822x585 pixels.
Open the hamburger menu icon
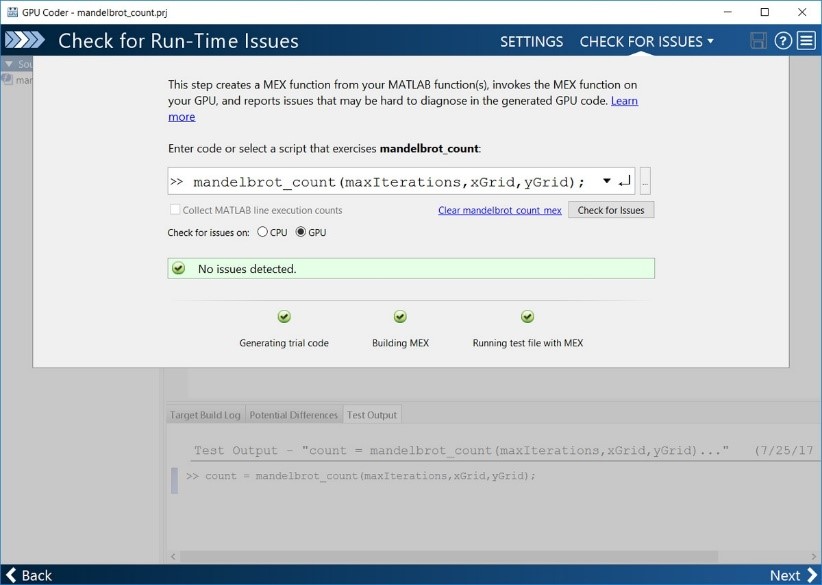click(806, 41)
